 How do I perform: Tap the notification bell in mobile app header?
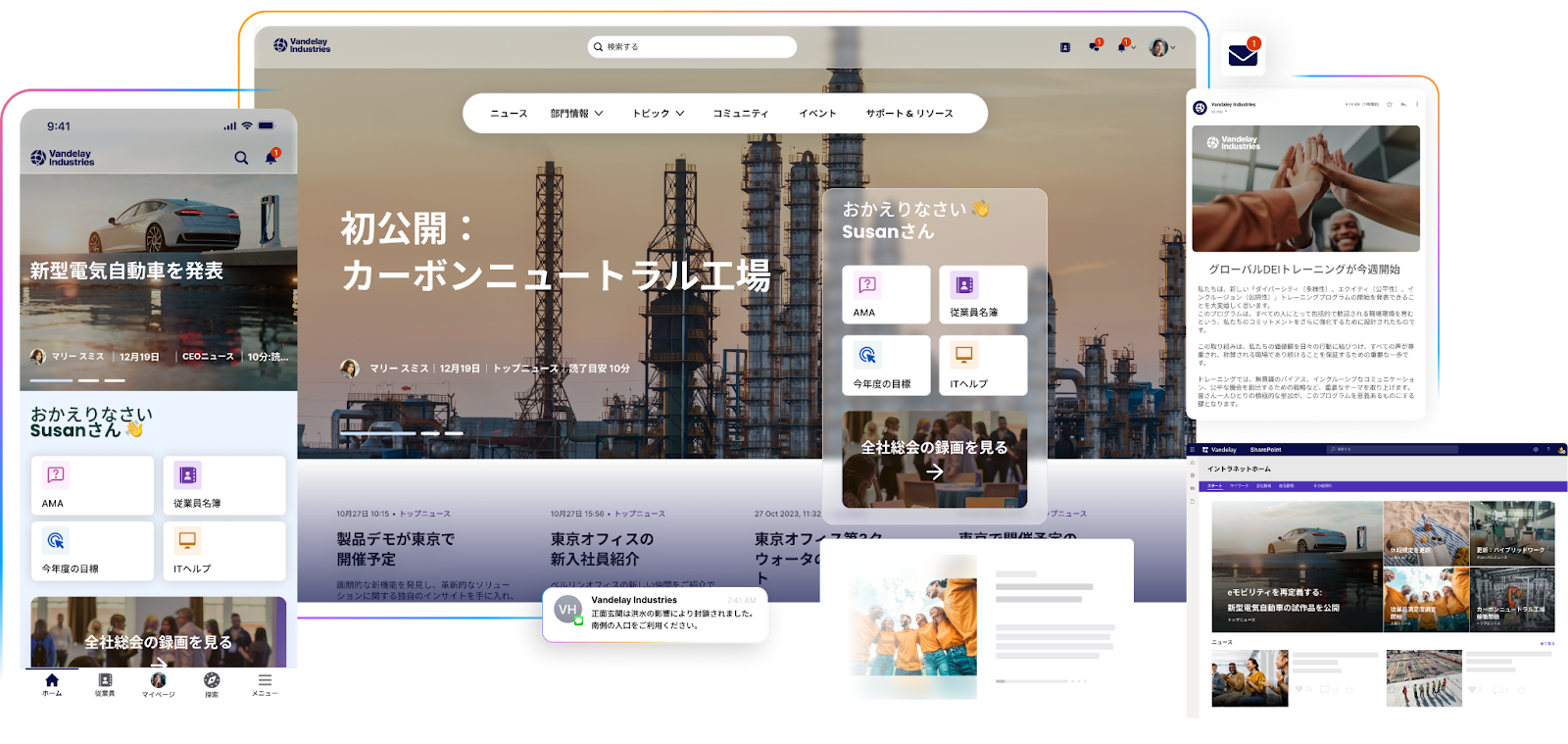pyautogui.click(x=271, y=157)
